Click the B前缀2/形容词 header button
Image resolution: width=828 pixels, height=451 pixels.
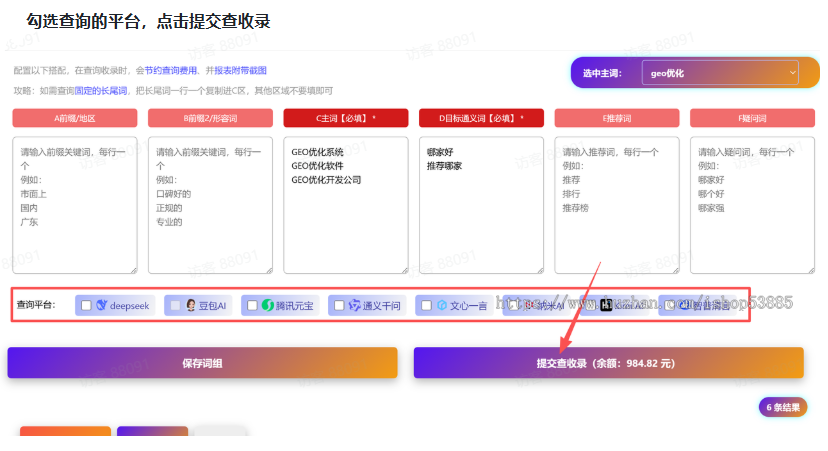(210, 118)
